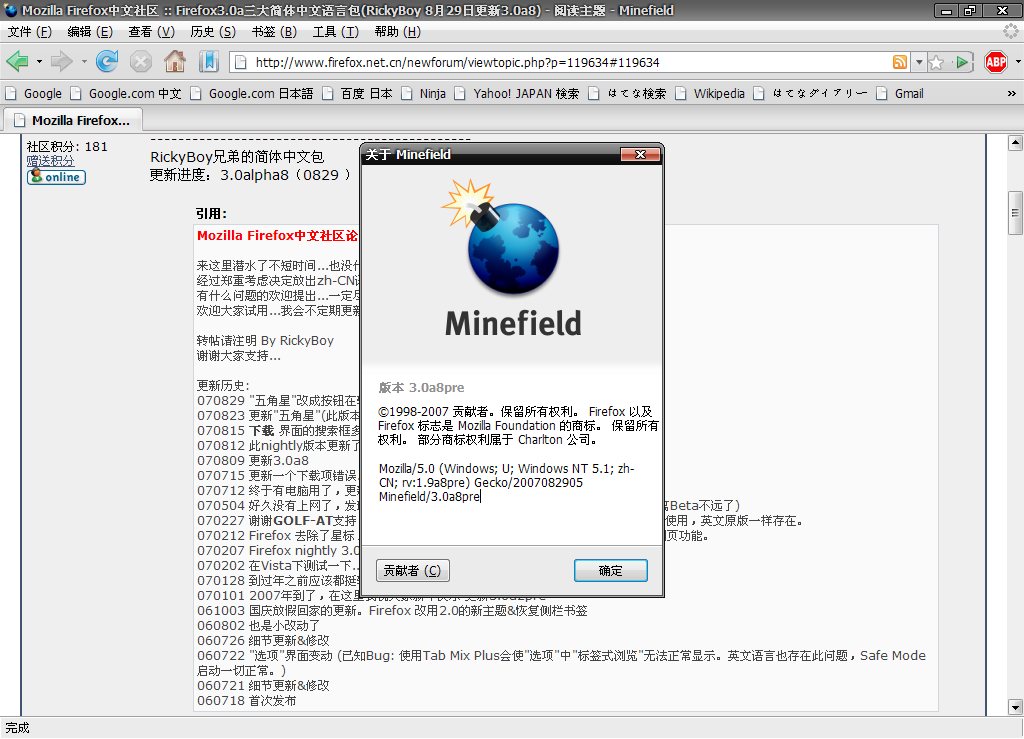
Task: Click the 061003 国庆放假回家的更新 line
Action: (392, 610)
